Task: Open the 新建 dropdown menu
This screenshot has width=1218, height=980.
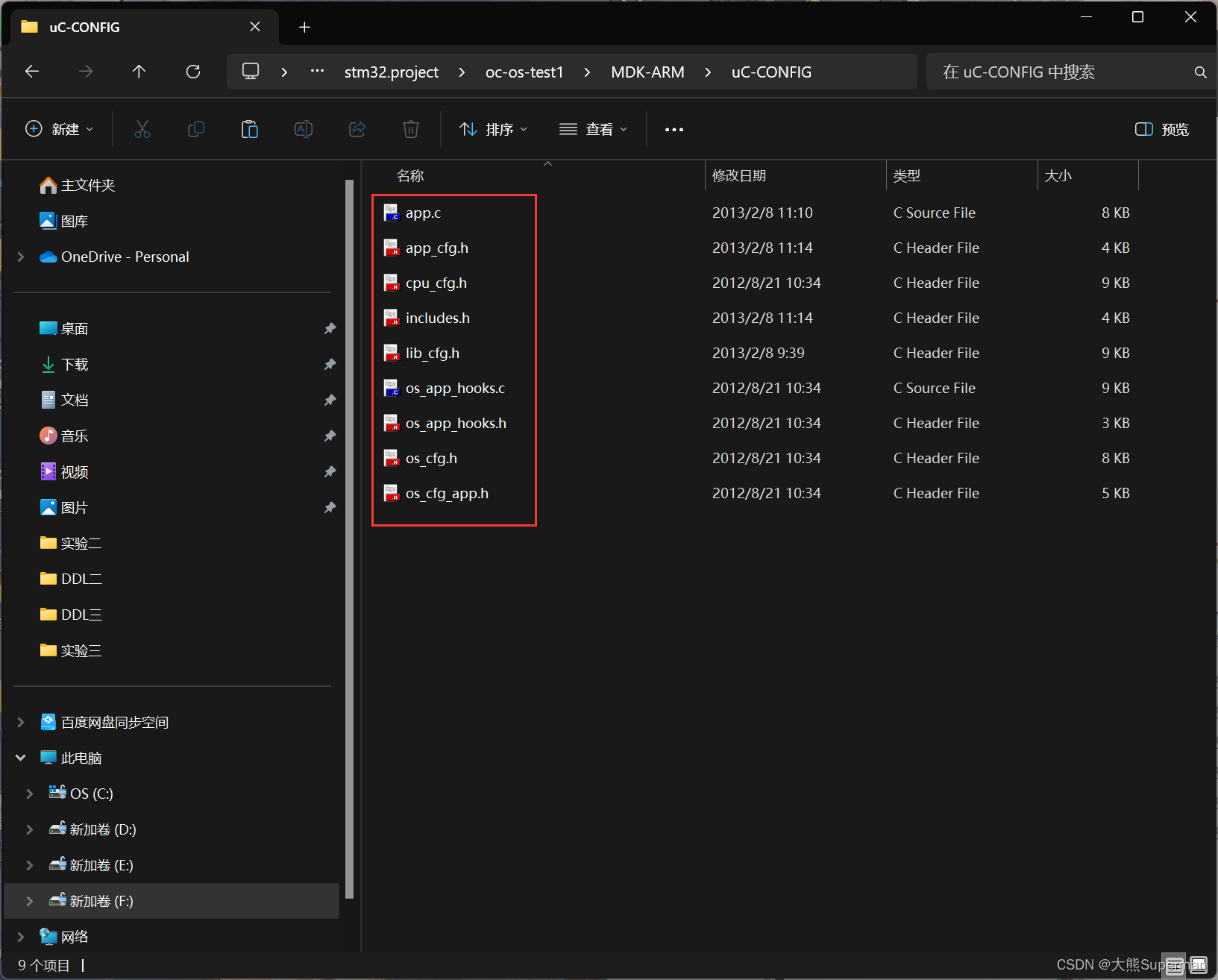Action: click(x=60, y=129)
